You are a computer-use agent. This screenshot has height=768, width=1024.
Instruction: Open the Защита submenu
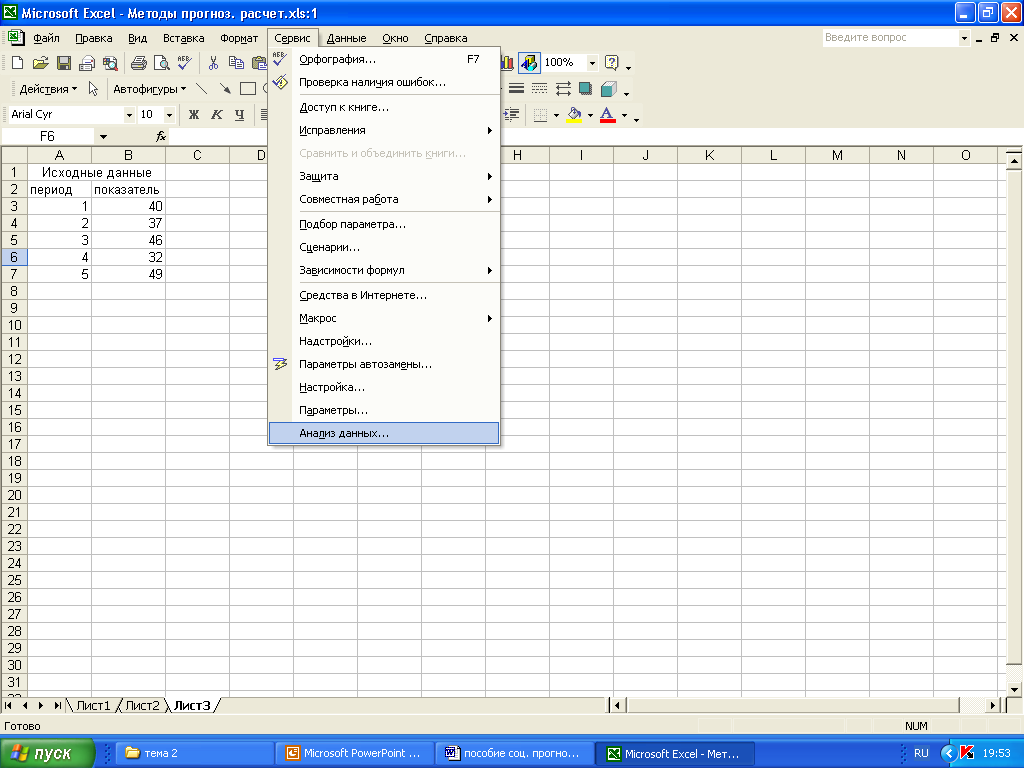coord(384,176)
